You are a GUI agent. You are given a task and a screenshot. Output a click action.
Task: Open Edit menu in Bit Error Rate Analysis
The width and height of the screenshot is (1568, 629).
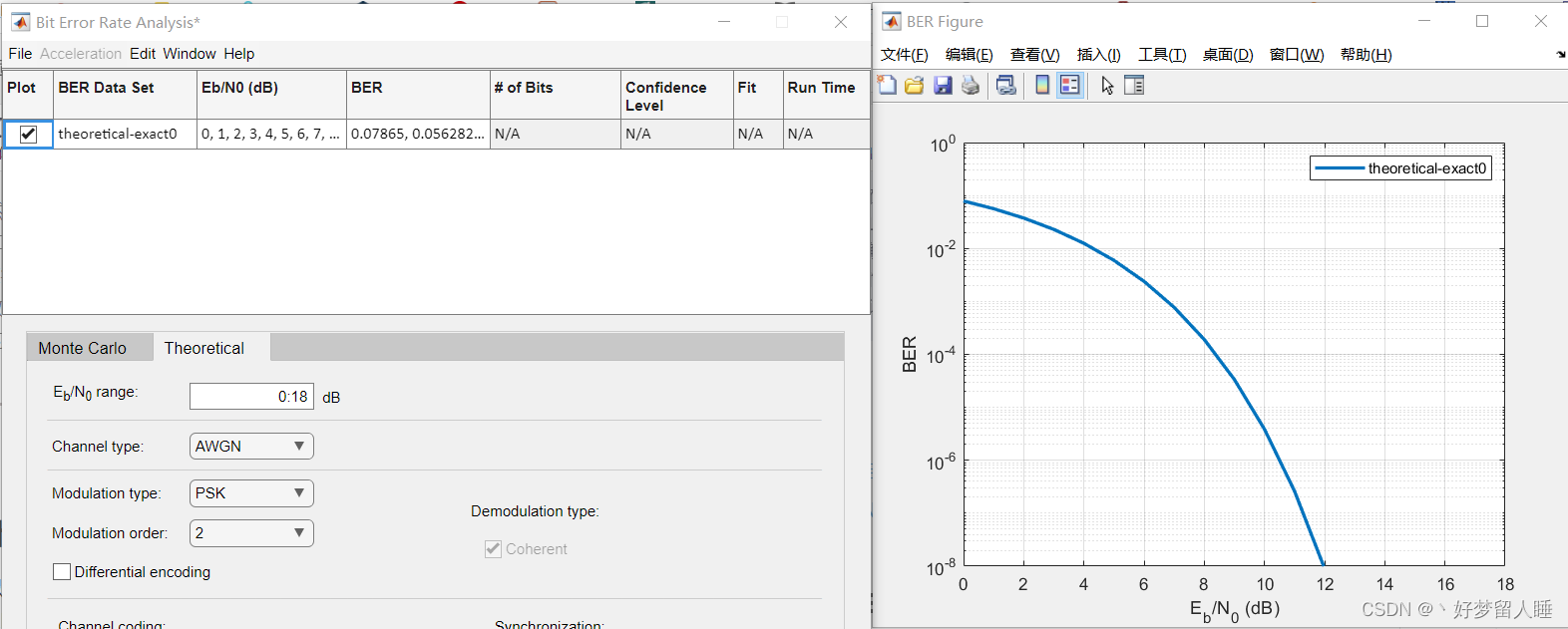(x=143, y=54)
